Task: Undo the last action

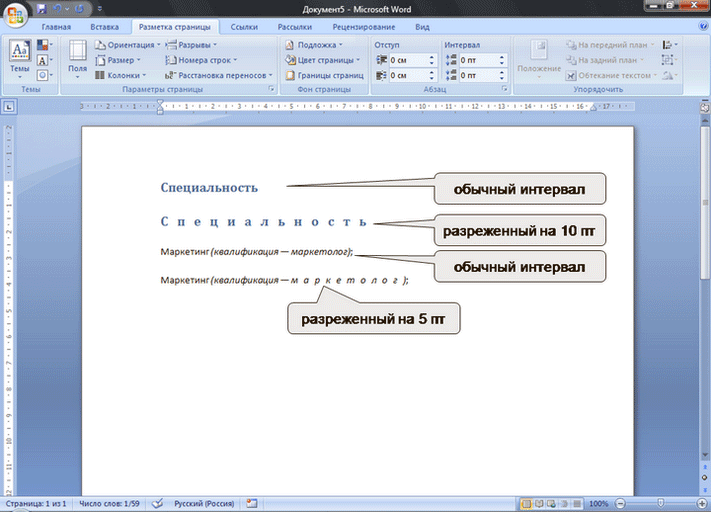Action: click(57, 9)
